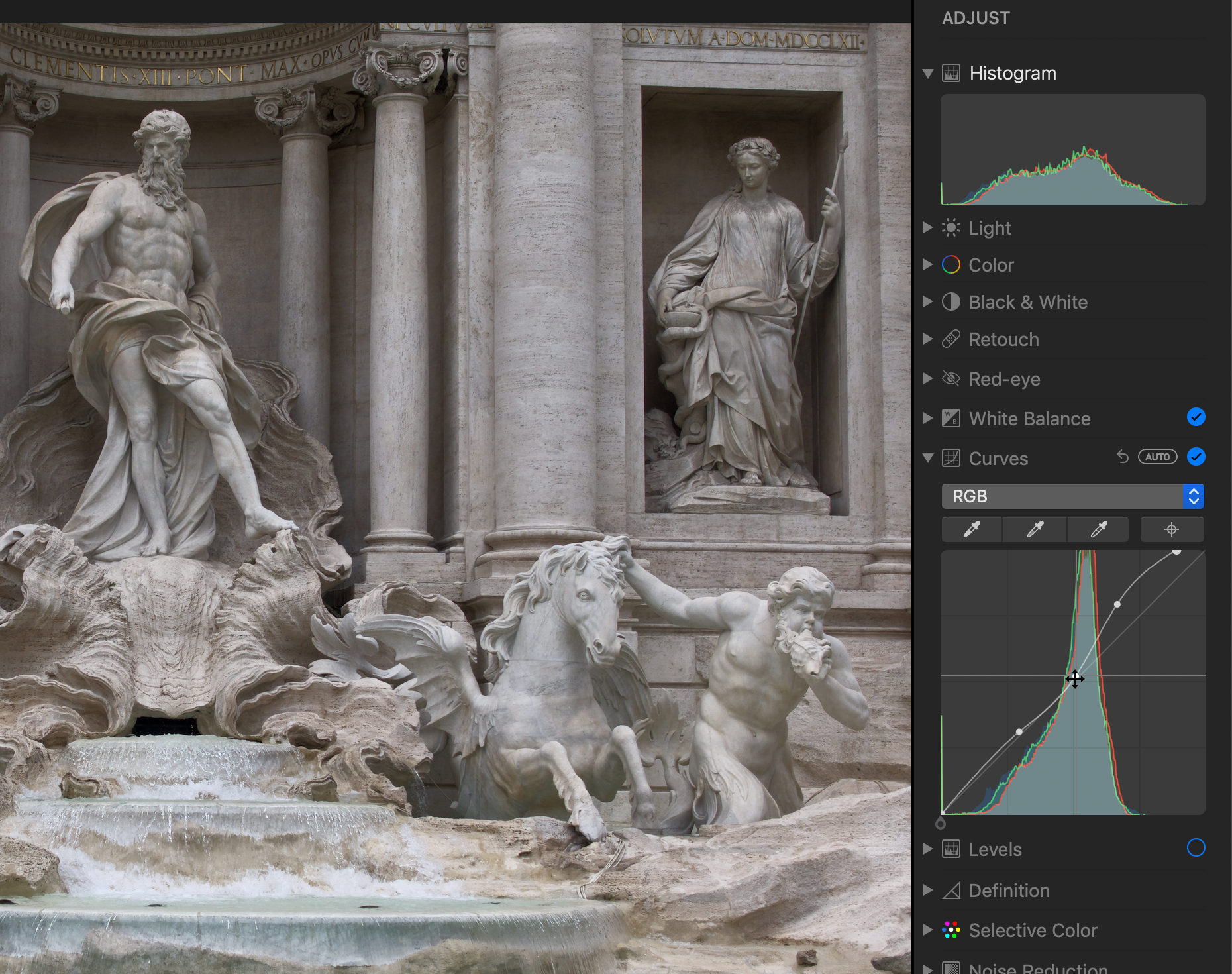The height and width of the screenshot is (974, 1232).
Task: Click the Levels histogram icon
Action: pos(951,849)
